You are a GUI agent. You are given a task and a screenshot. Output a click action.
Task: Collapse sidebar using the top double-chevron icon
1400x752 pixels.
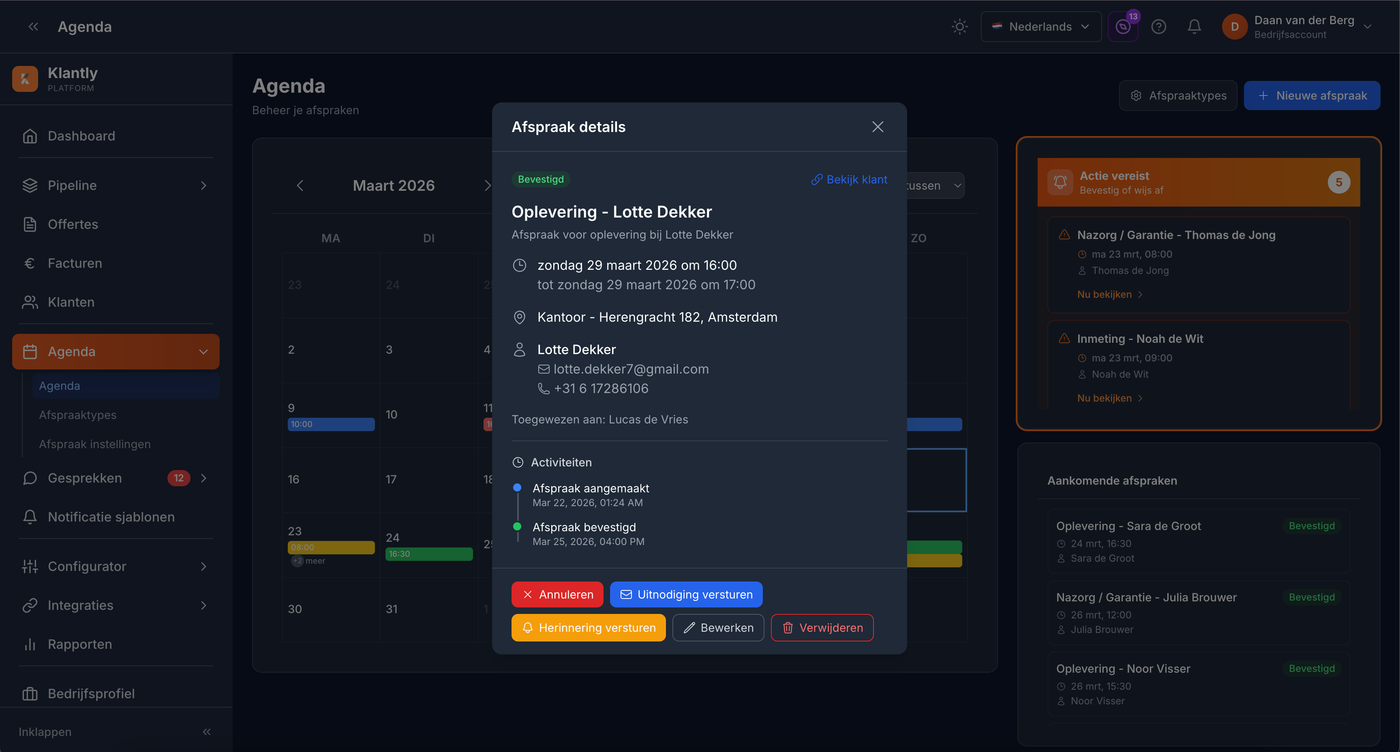pyautogui.click(x=34, y=27)
